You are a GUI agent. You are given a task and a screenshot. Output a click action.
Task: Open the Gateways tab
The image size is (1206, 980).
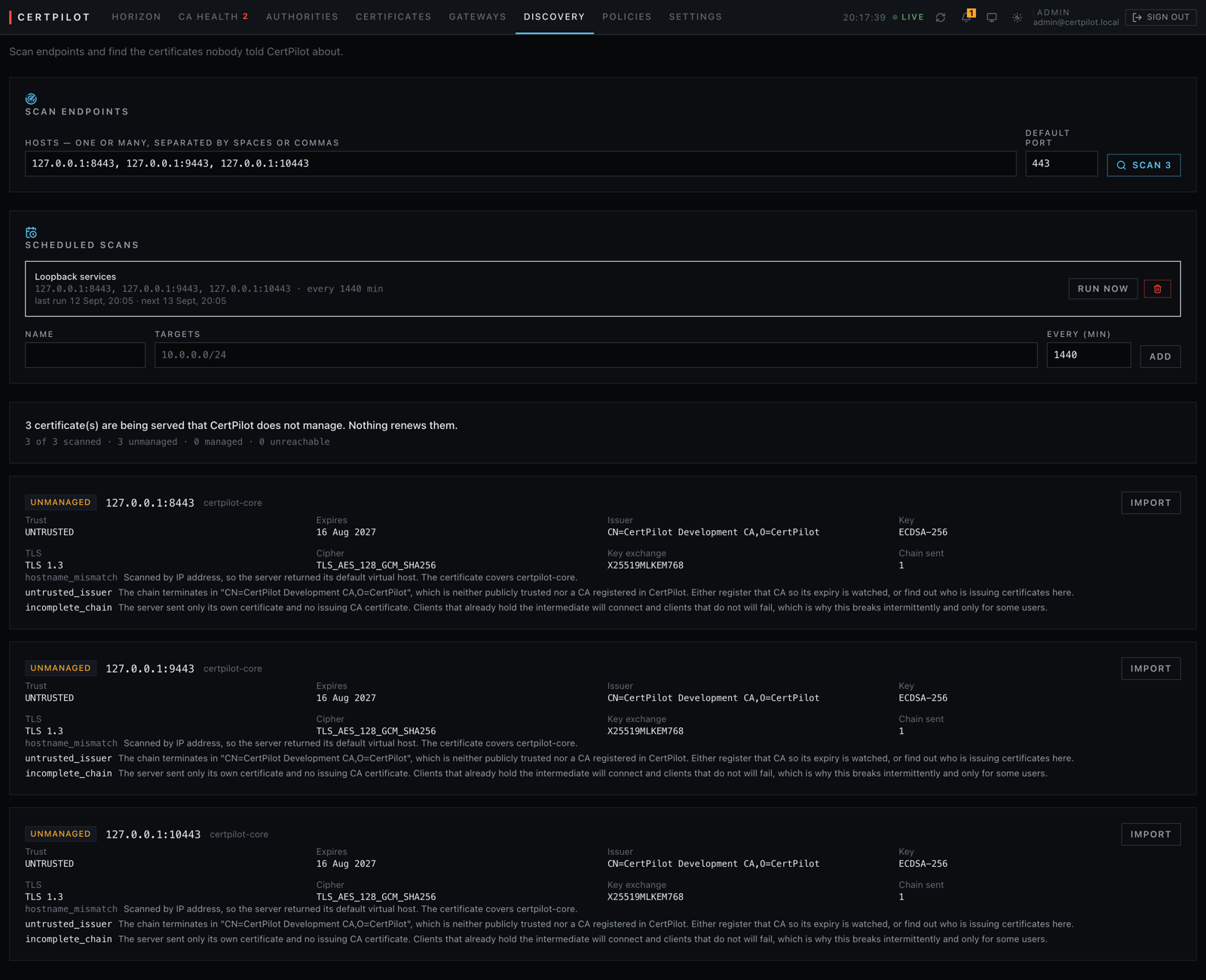[478, 17]
